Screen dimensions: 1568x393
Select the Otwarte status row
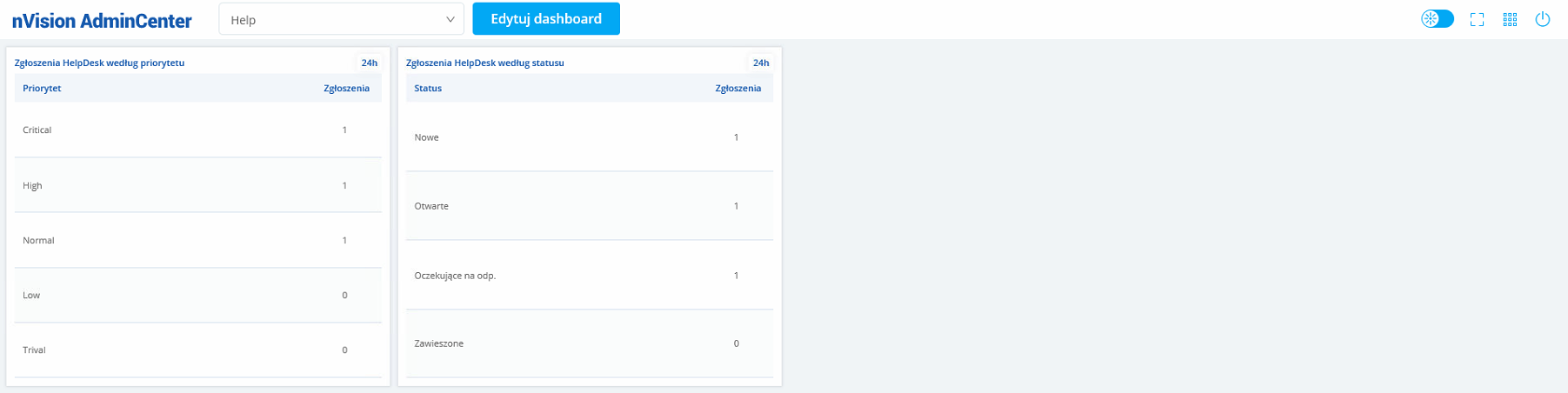click(x=589, y=206)
